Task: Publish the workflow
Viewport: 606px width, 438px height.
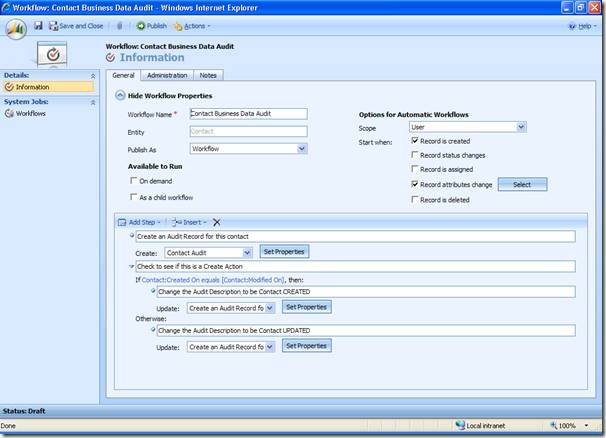Action: [x=152, y=25]
